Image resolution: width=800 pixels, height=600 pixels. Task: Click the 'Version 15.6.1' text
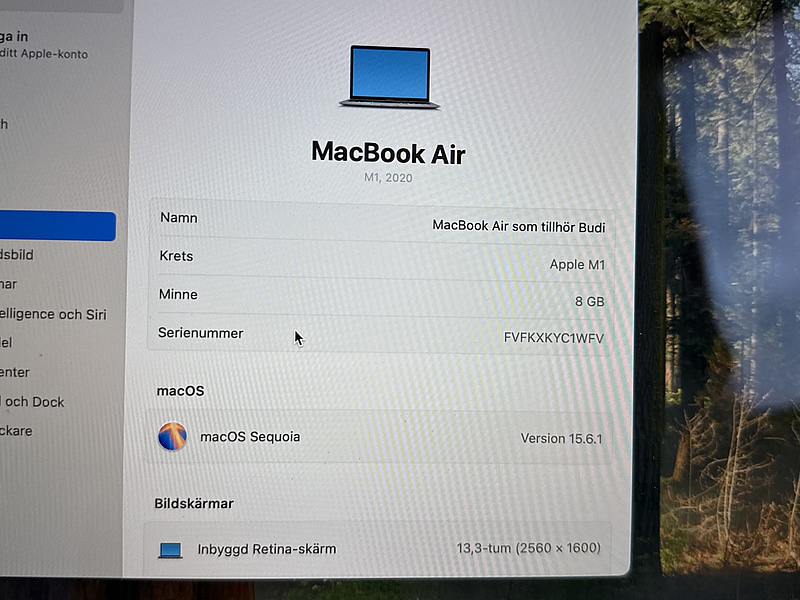[561, 438]
